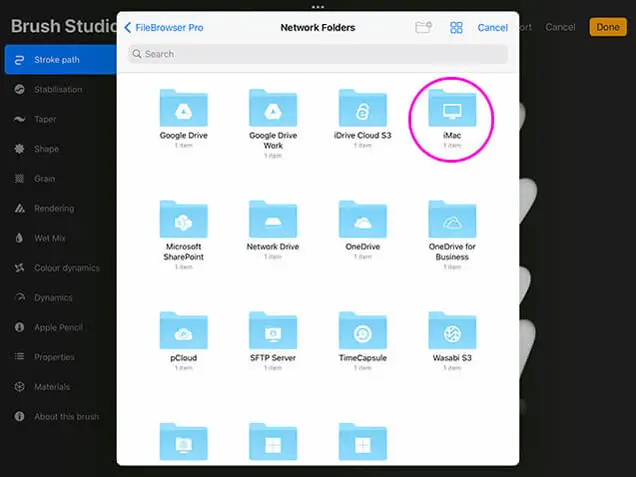Open the Microsoft SharePoint folder
Viewport: 636px width, 477px height.
[184, 219]
